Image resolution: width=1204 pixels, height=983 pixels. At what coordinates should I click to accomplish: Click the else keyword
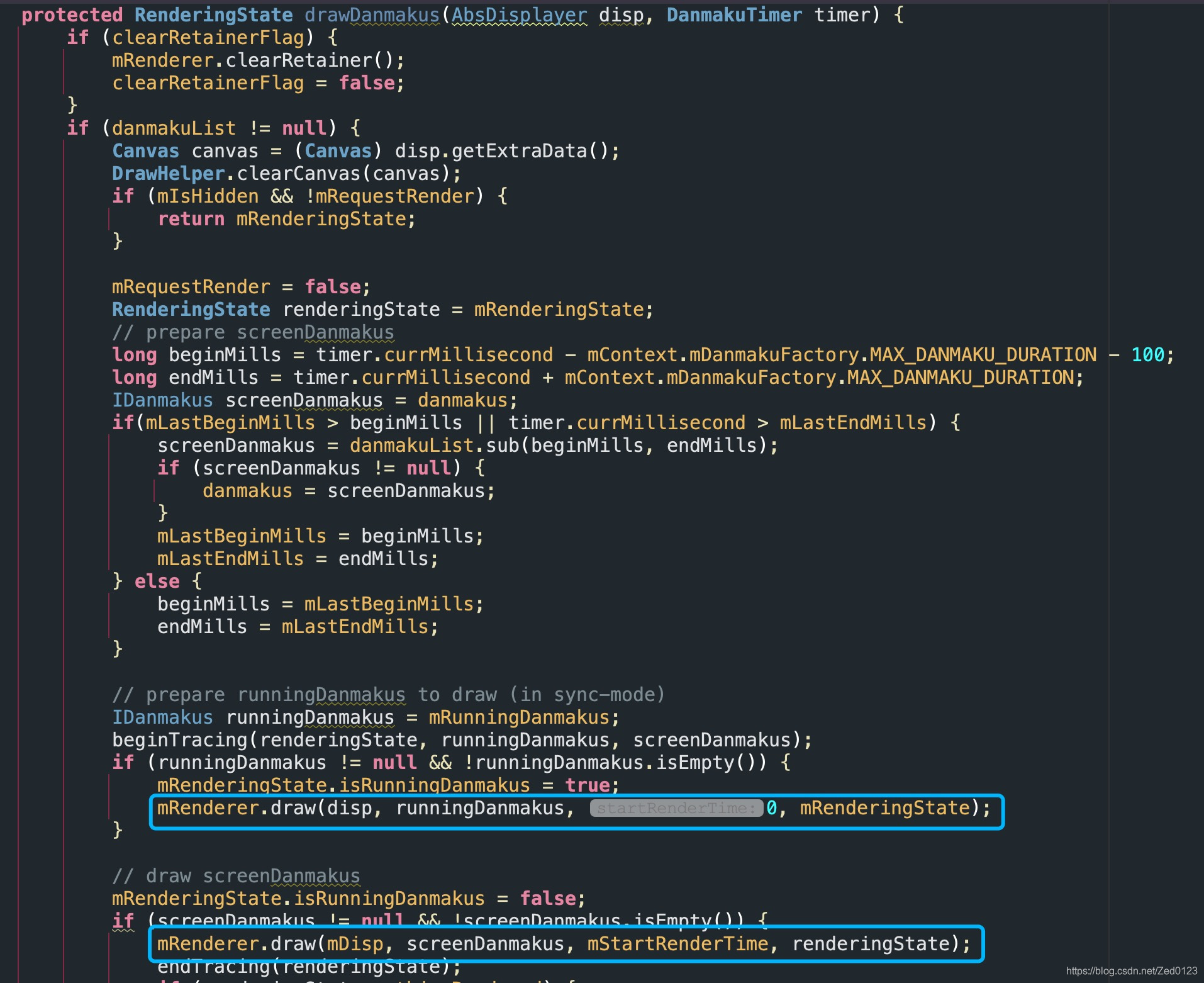(157, 581)
